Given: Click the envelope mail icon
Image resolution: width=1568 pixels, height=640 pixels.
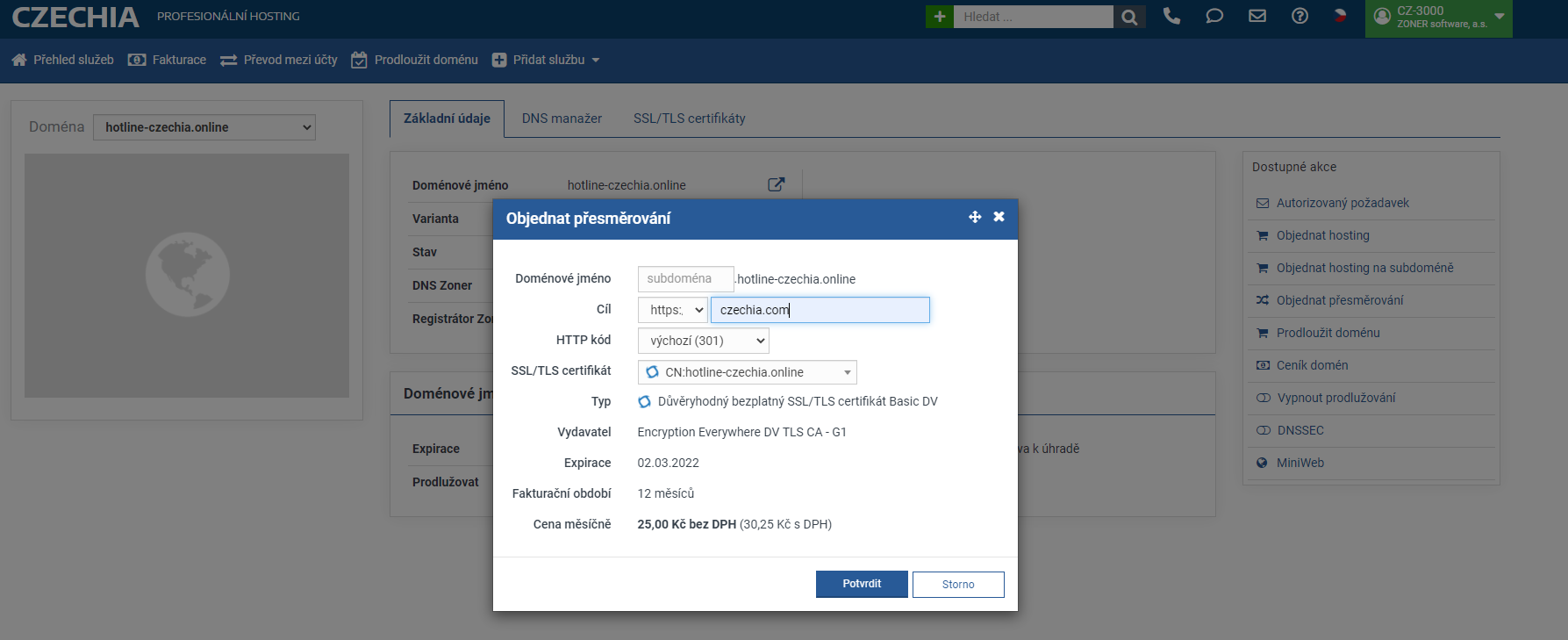Looking at the screenshot, I should coord(1257,16).
